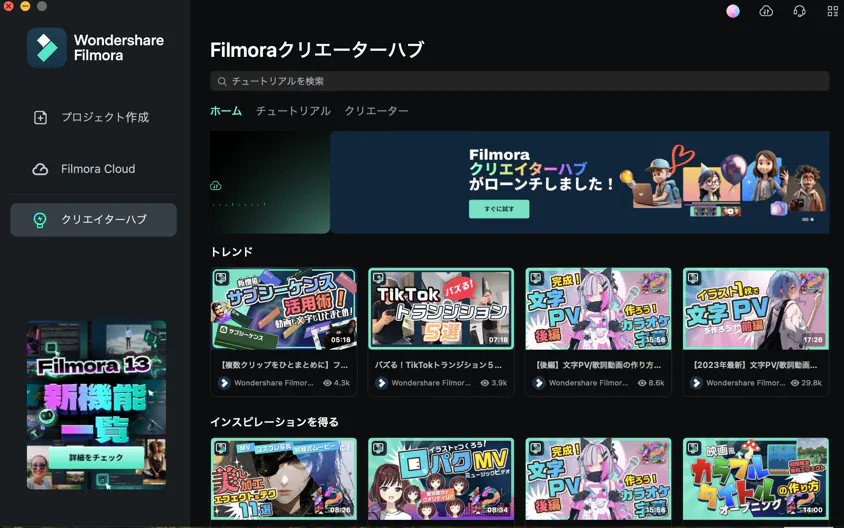Click the search magnifier icon
The image size is (844, 528).
tap(222, 81)
